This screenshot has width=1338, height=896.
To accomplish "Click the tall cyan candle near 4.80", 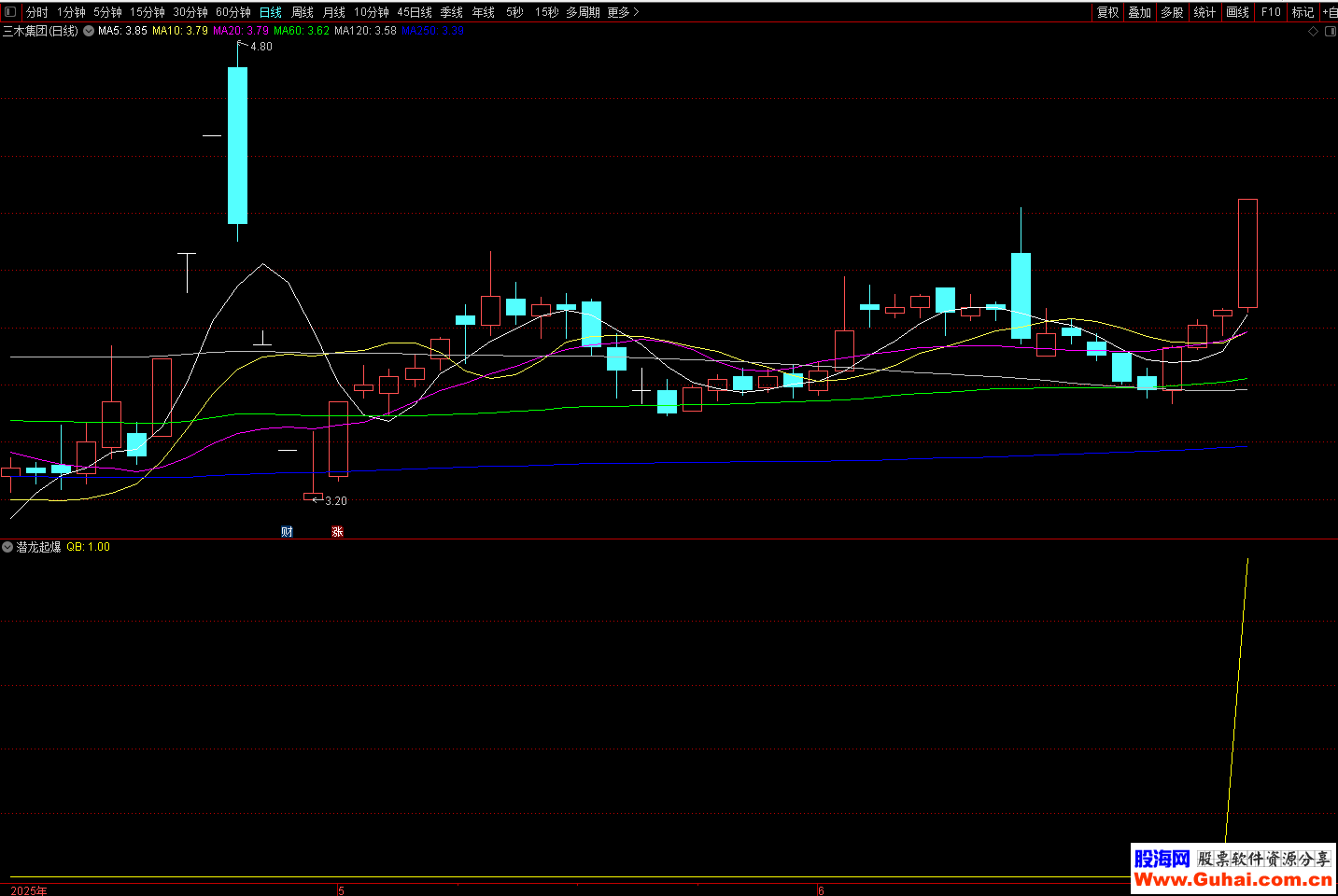I will pyautogui.click(x=238, y=145).
